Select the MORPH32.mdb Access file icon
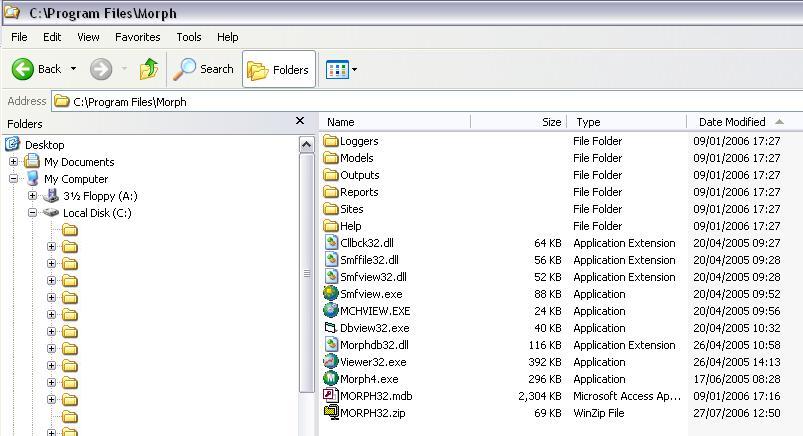 point(331,396)
